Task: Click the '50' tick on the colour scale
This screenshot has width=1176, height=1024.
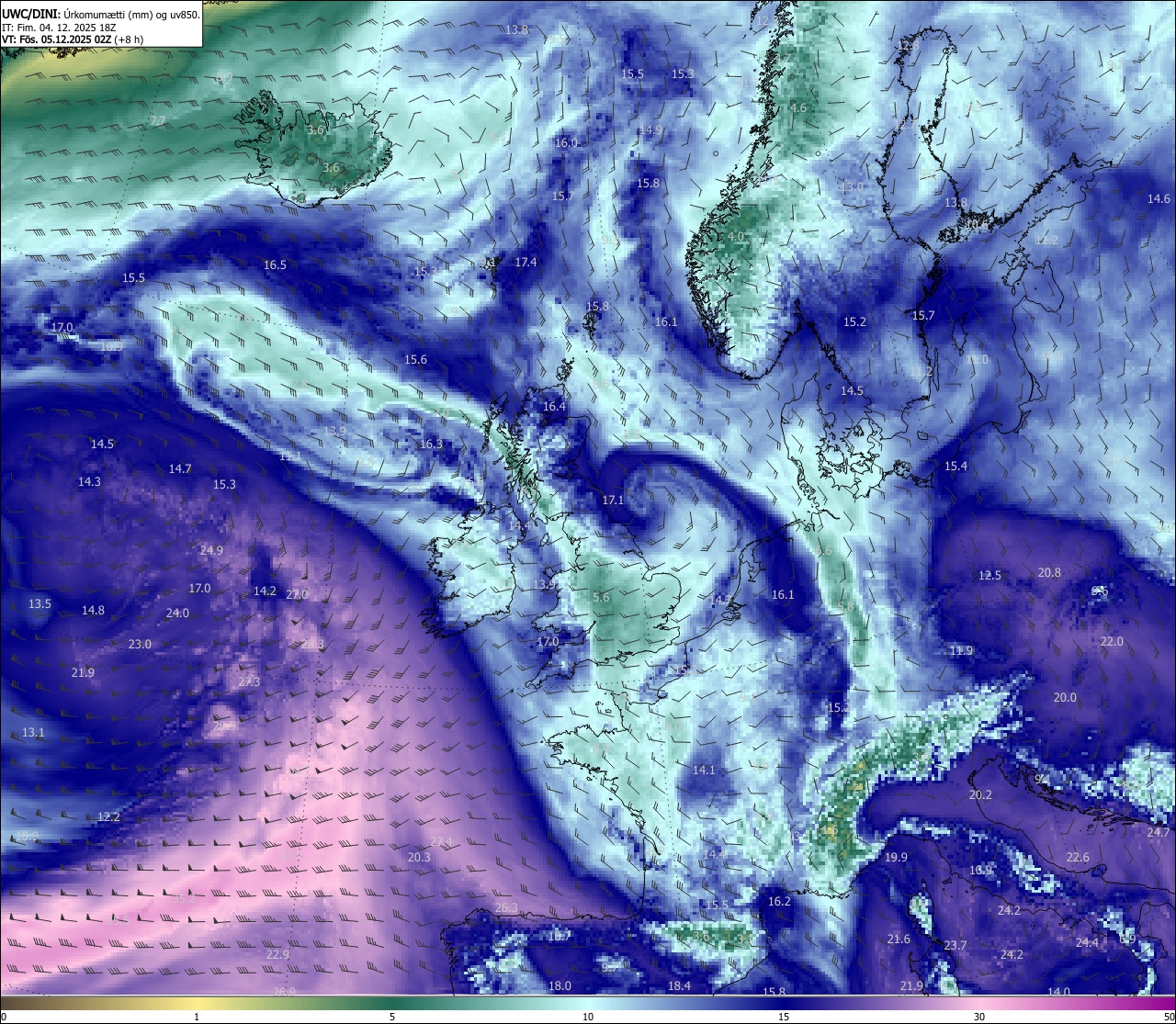Action: 1169,1017
